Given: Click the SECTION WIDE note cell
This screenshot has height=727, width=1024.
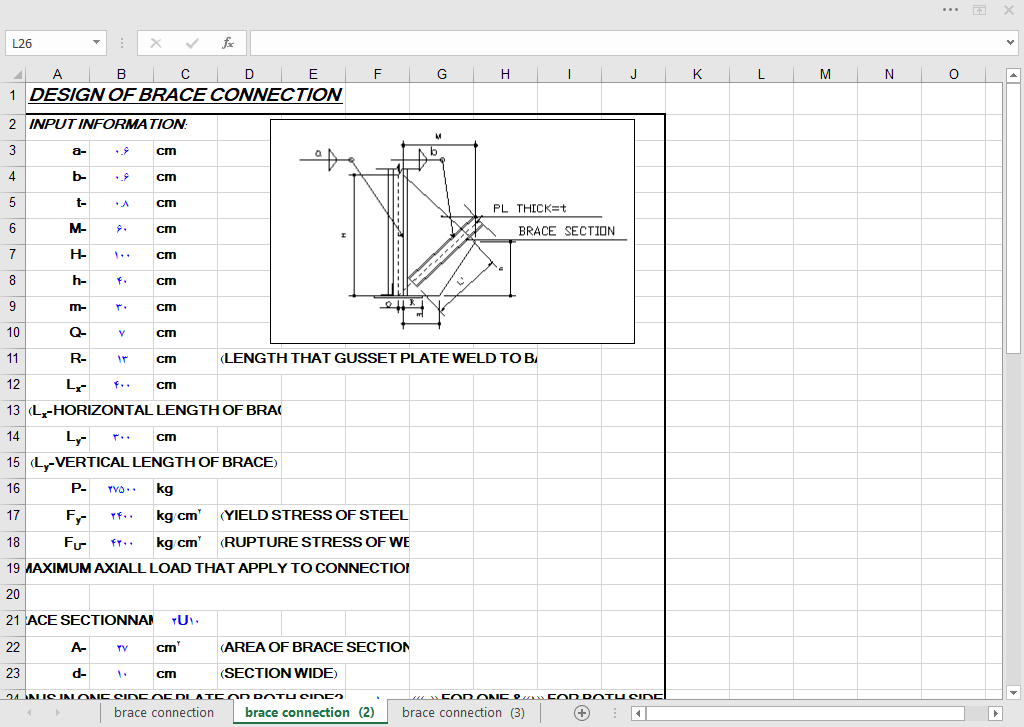Looking at the screenshot, I should 279,673.
